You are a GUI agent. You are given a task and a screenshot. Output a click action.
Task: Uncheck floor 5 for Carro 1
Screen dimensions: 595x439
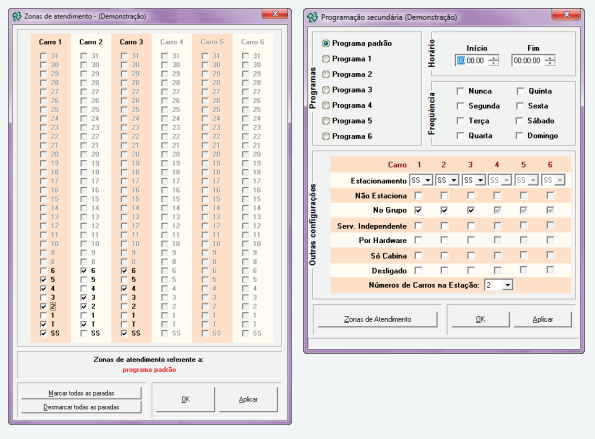[x=43, y=280]
